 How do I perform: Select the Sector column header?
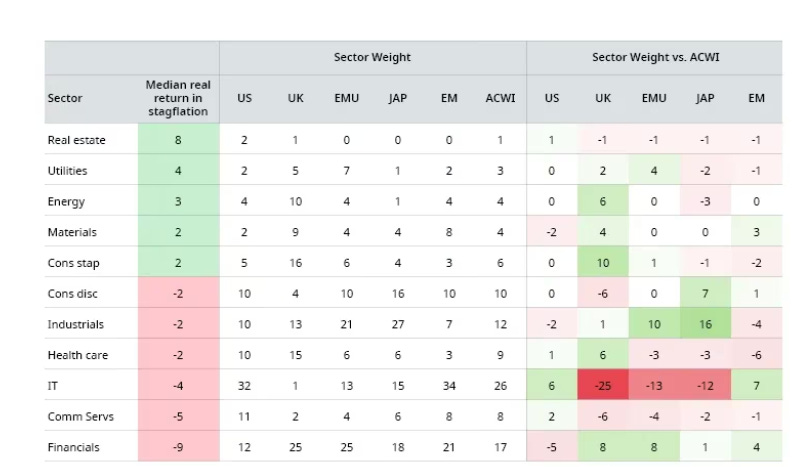65,98
